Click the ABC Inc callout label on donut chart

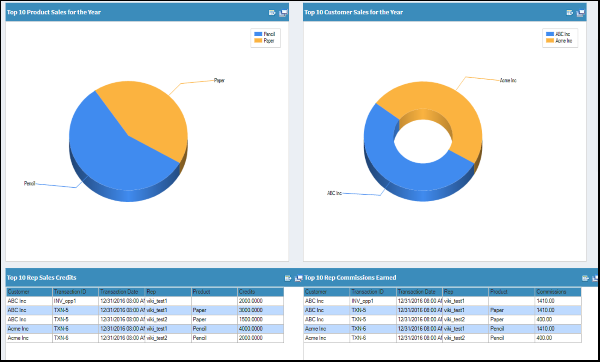coord(334,193)
